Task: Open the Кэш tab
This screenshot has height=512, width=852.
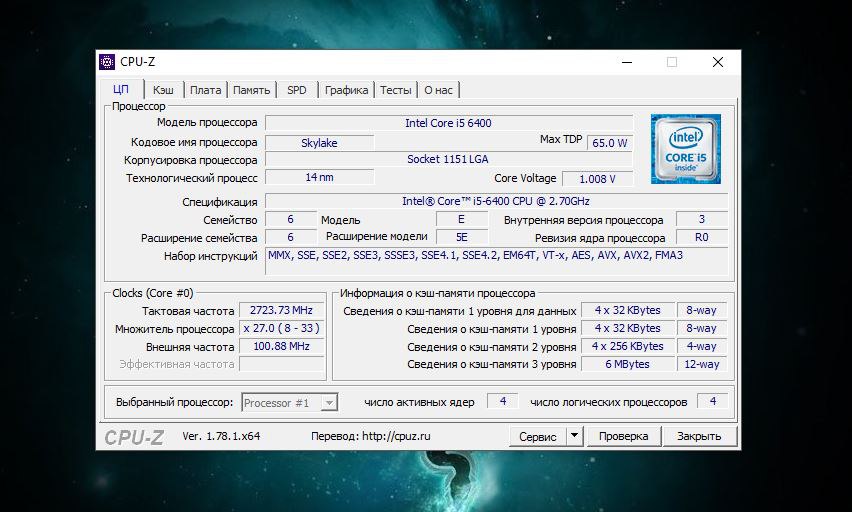Action: (x=163, y=90)
